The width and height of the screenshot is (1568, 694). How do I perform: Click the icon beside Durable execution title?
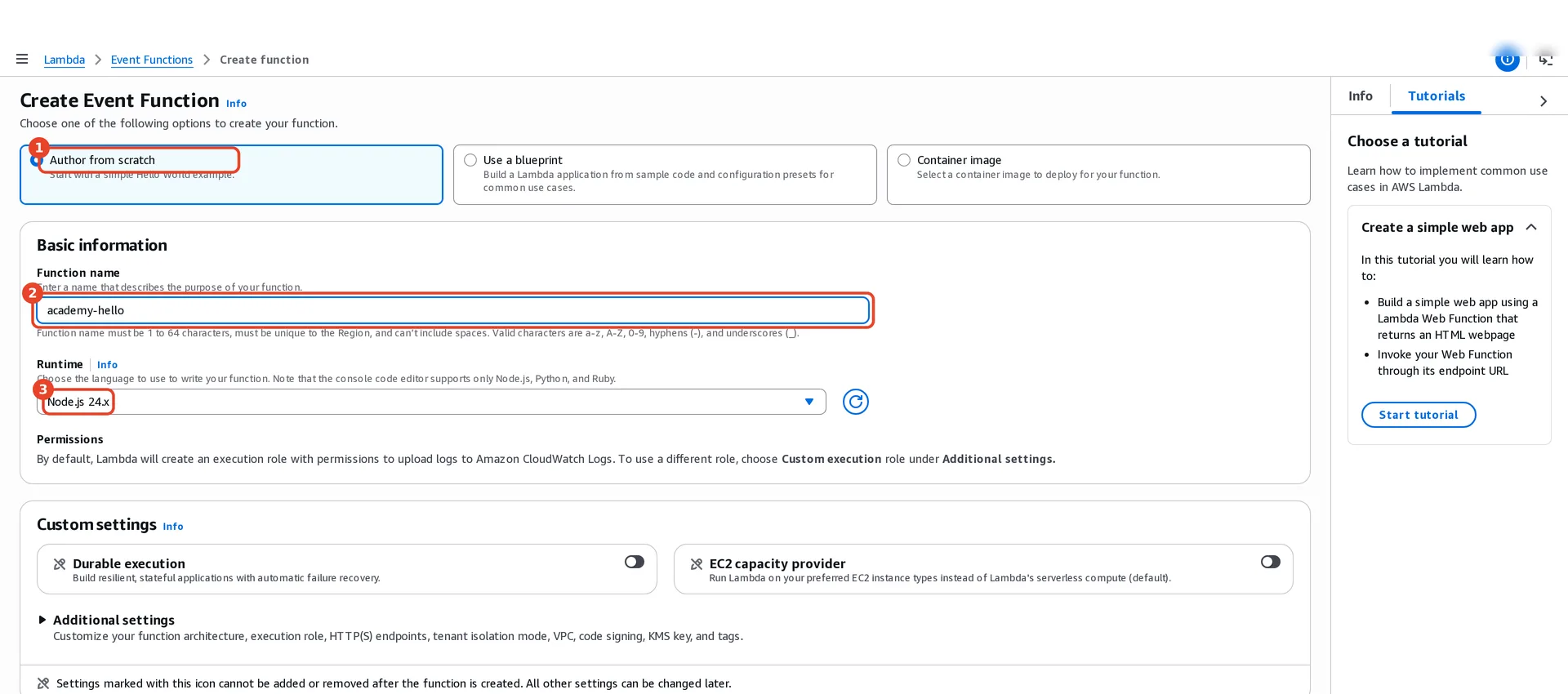point(60,564)
